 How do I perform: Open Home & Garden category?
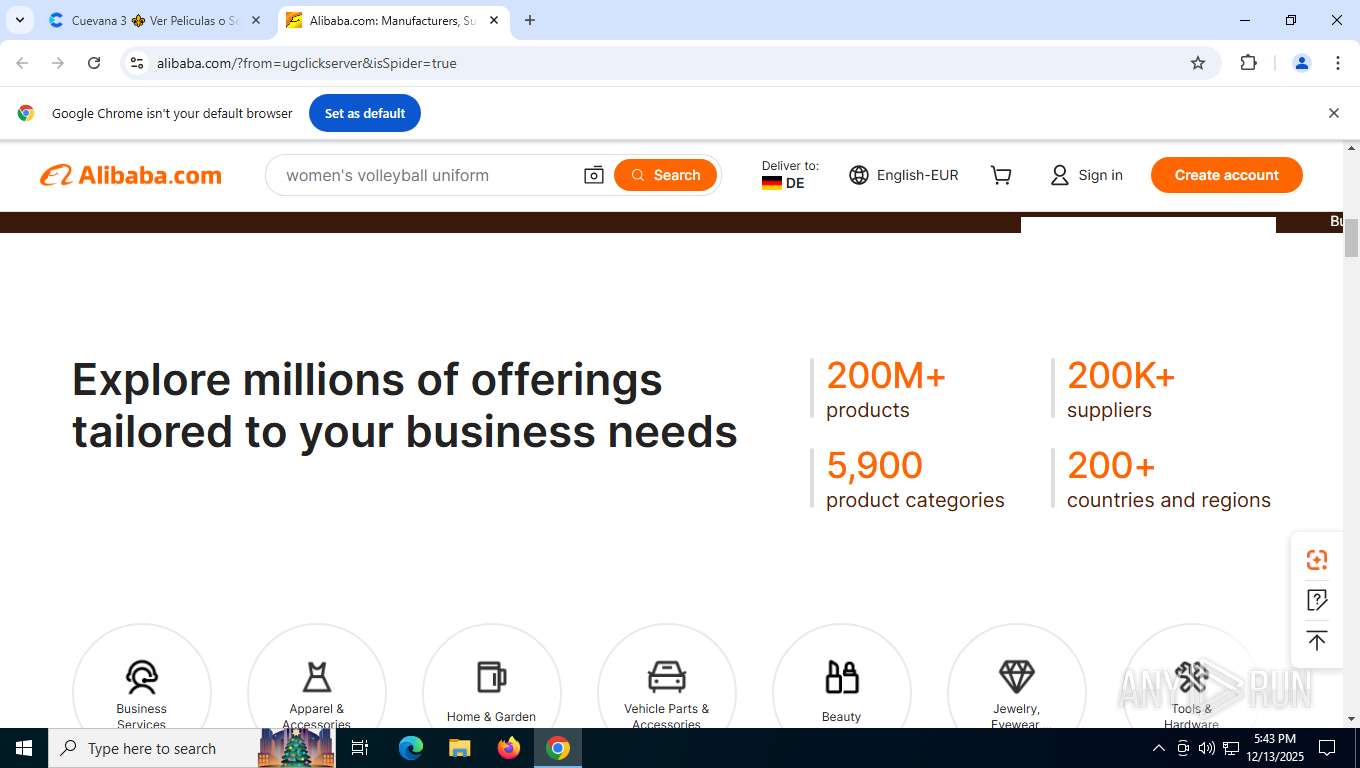[x=491, y=692]
